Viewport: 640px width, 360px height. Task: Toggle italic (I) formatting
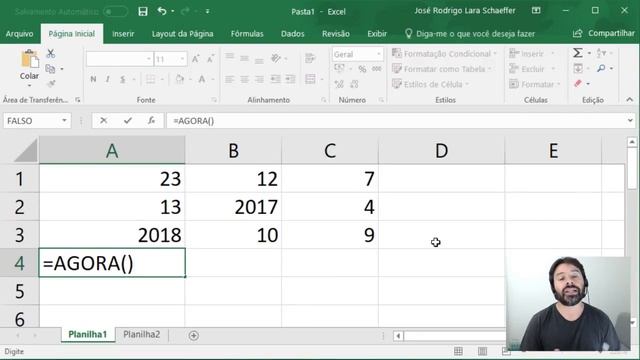107,79
